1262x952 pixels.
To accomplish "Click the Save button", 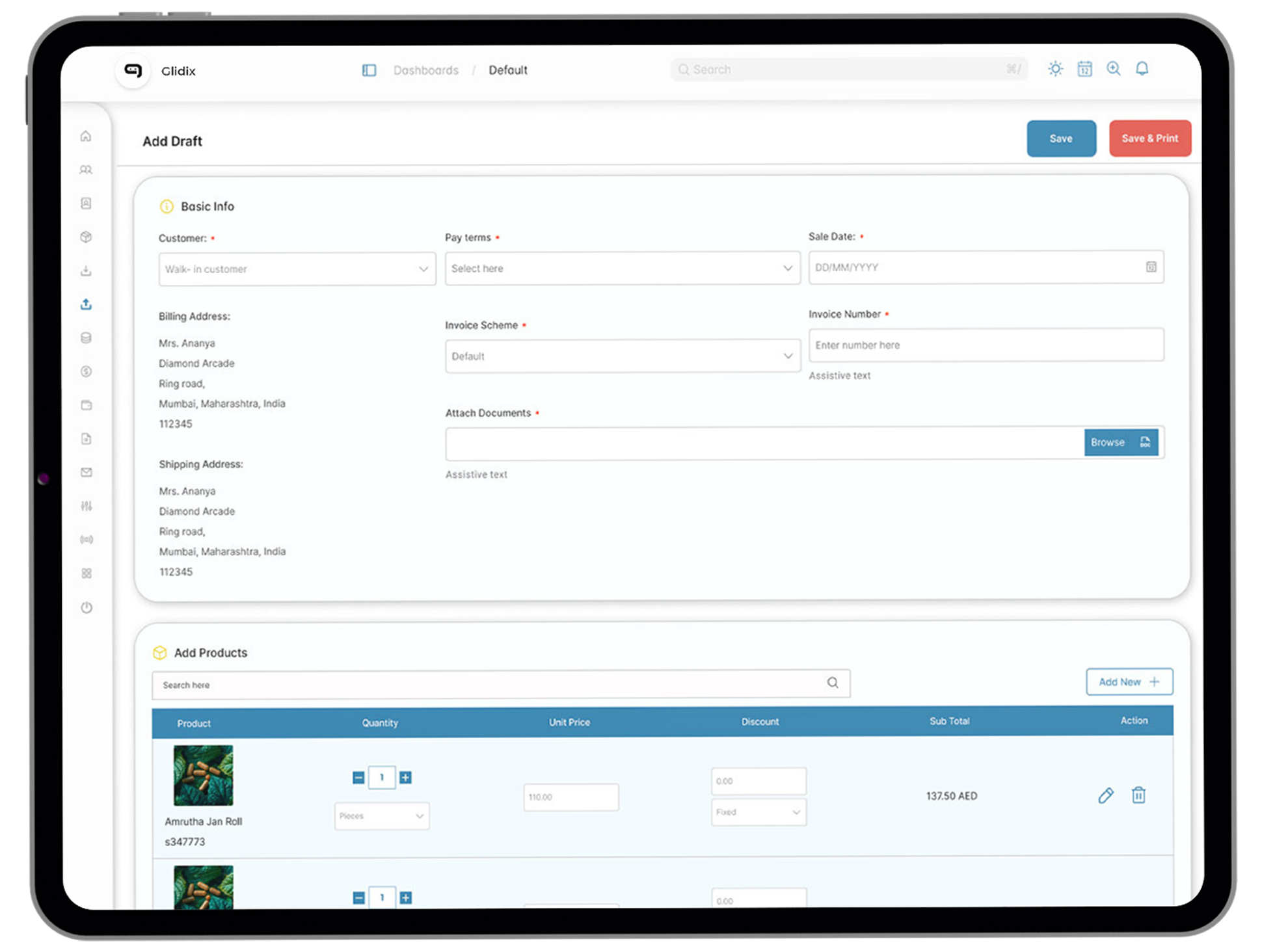I will [1061, 139].
